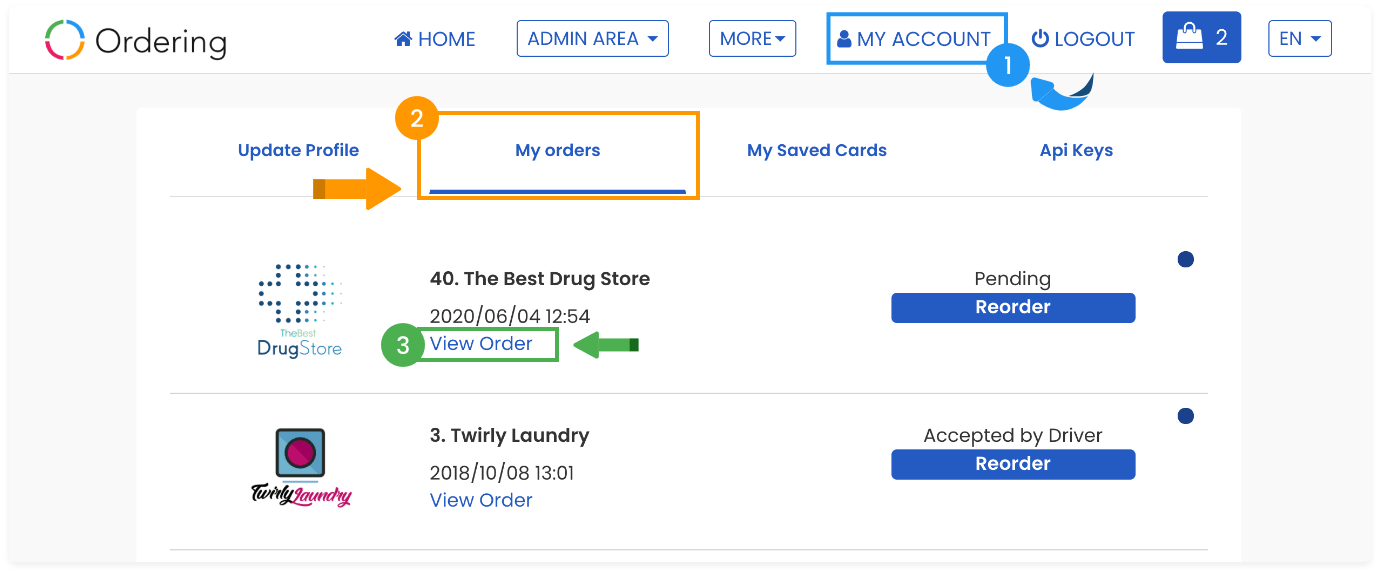Click the LOGOUT power icon
The image size is (1380, 574).
click(1041, 38)
